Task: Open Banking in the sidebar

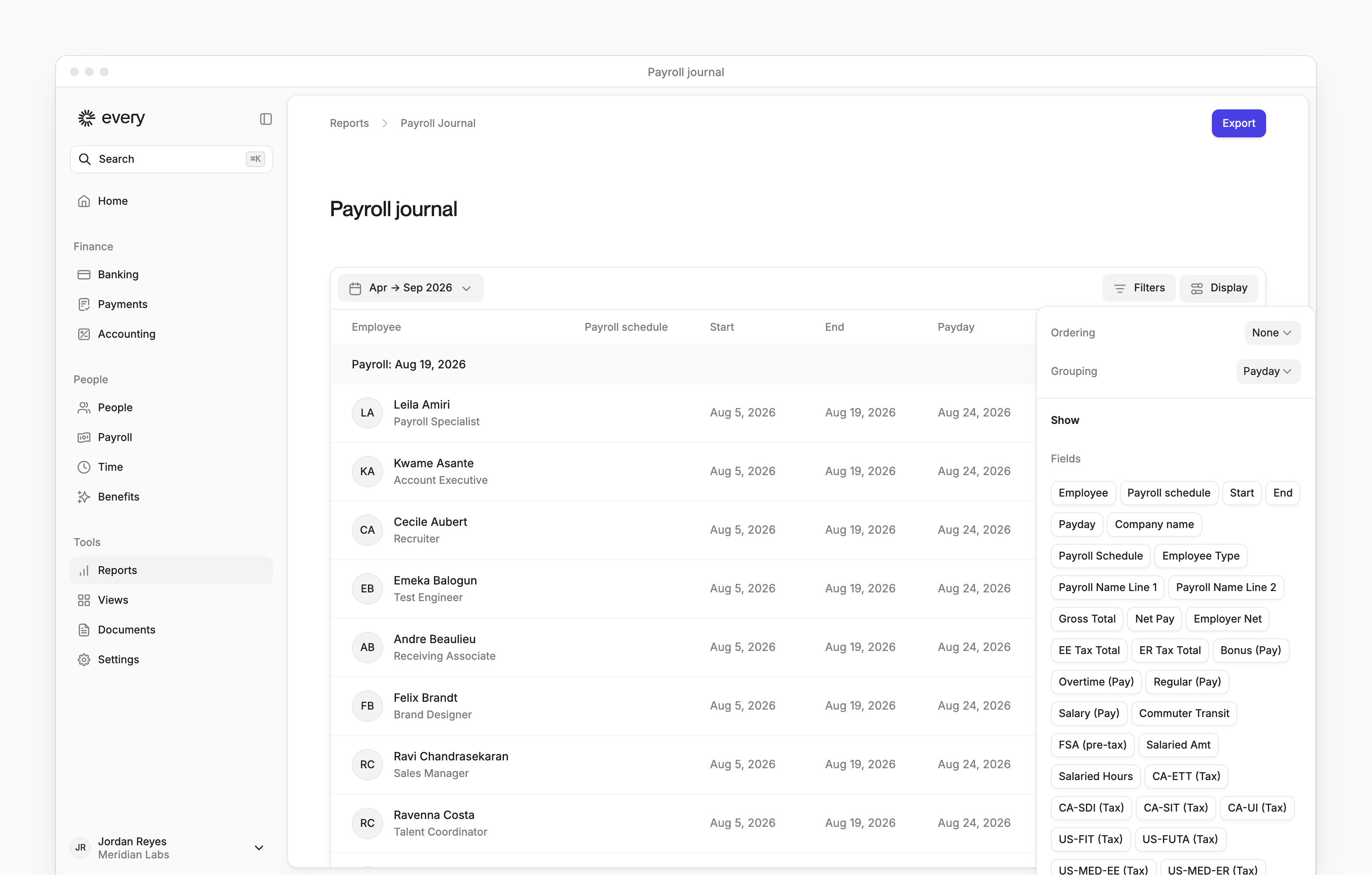Action: click(x=171, y=275)
